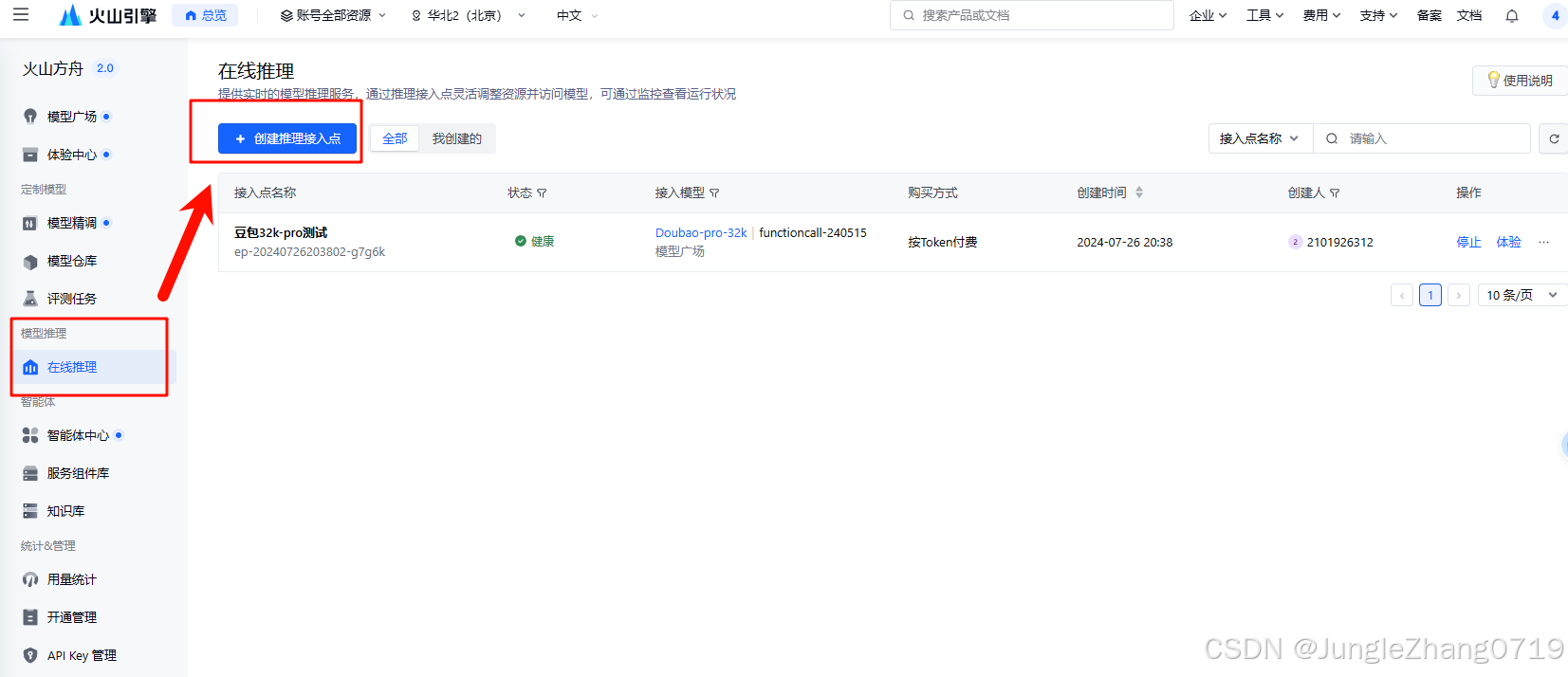
Task: Click the 火山引擎 logo
Action: point(107,15)
